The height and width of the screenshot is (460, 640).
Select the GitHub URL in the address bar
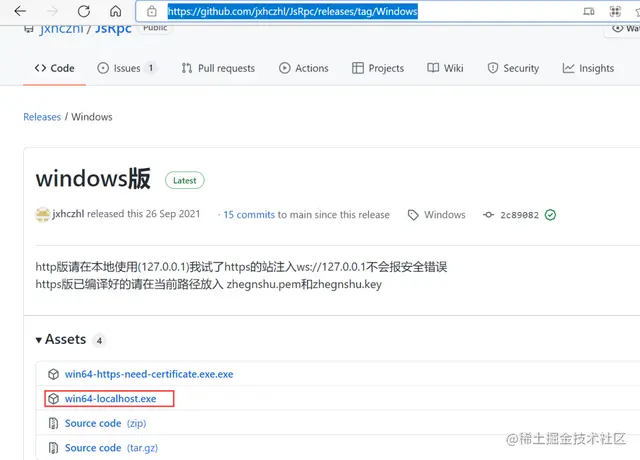pos(293,11)
